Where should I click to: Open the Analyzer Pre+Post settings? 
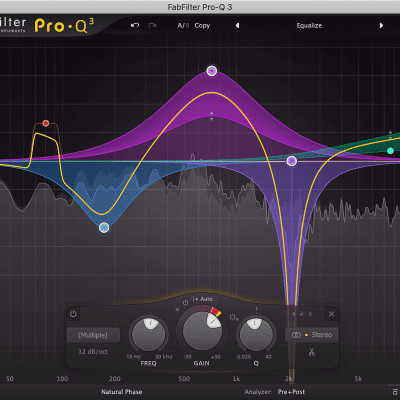[291, 392]
